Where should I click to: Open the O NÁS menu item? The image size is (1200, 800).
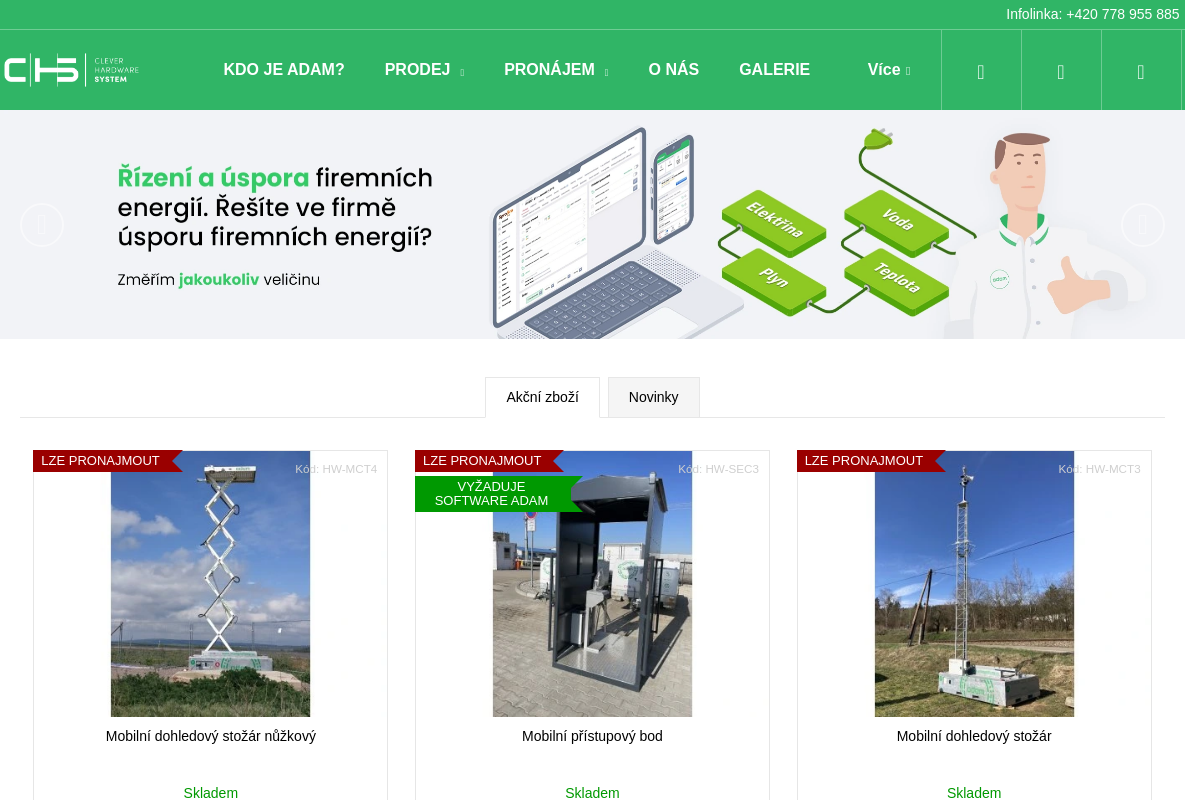point(673,70)
